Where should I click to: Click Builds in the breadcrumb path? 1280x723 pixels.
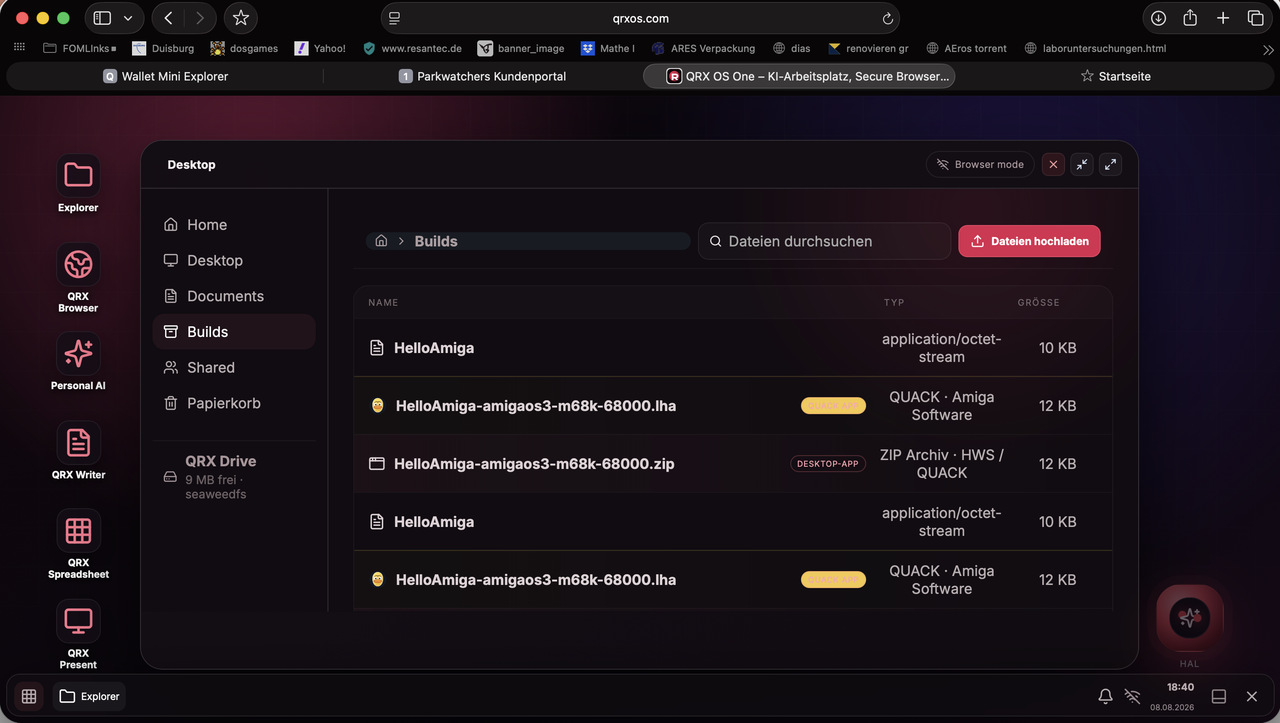pos(436,241)
